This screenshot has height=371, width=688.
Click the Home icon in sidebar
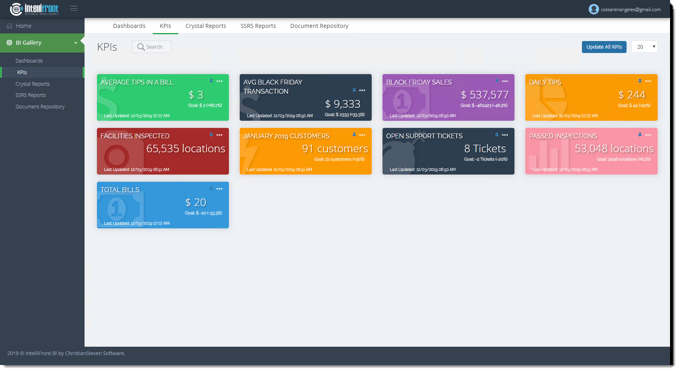[9, 26]
